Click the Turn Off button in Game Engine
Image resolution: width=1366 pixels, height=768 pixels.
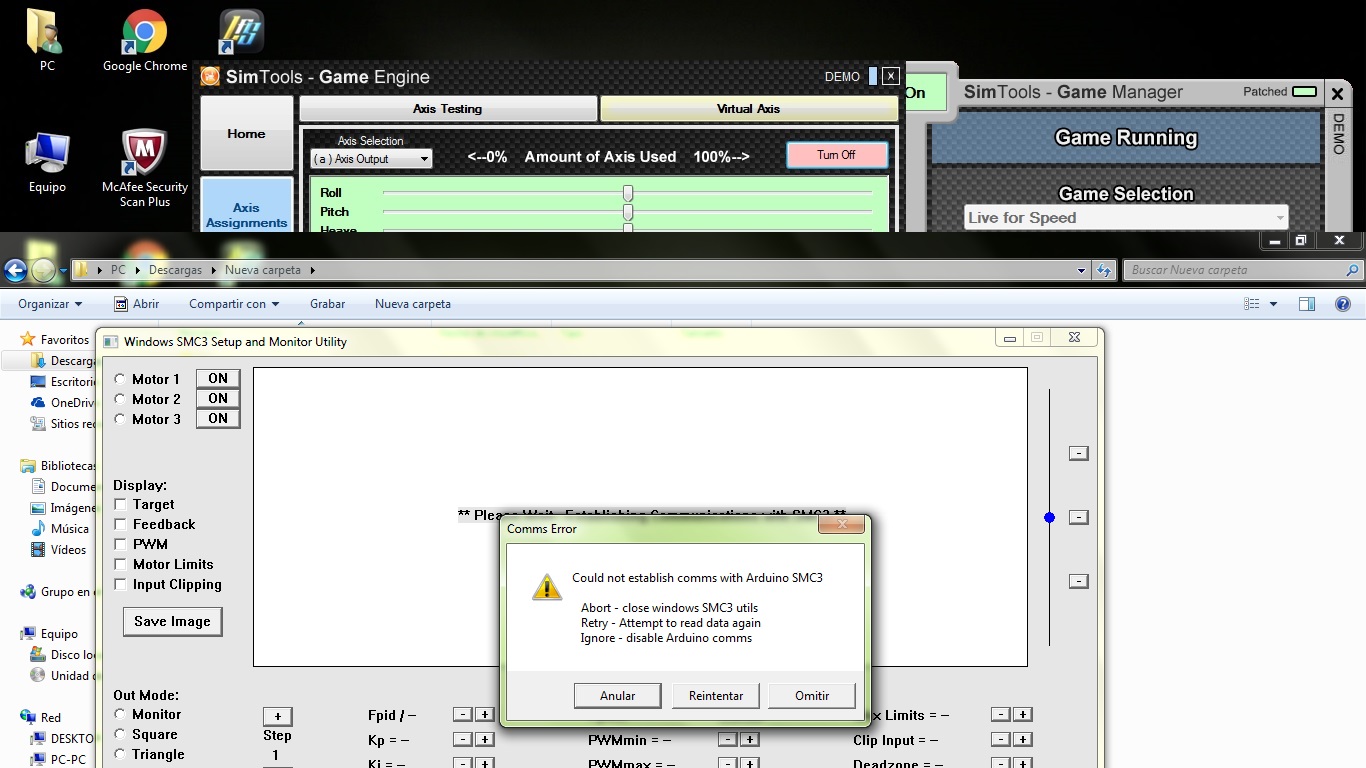pos(836,155)
